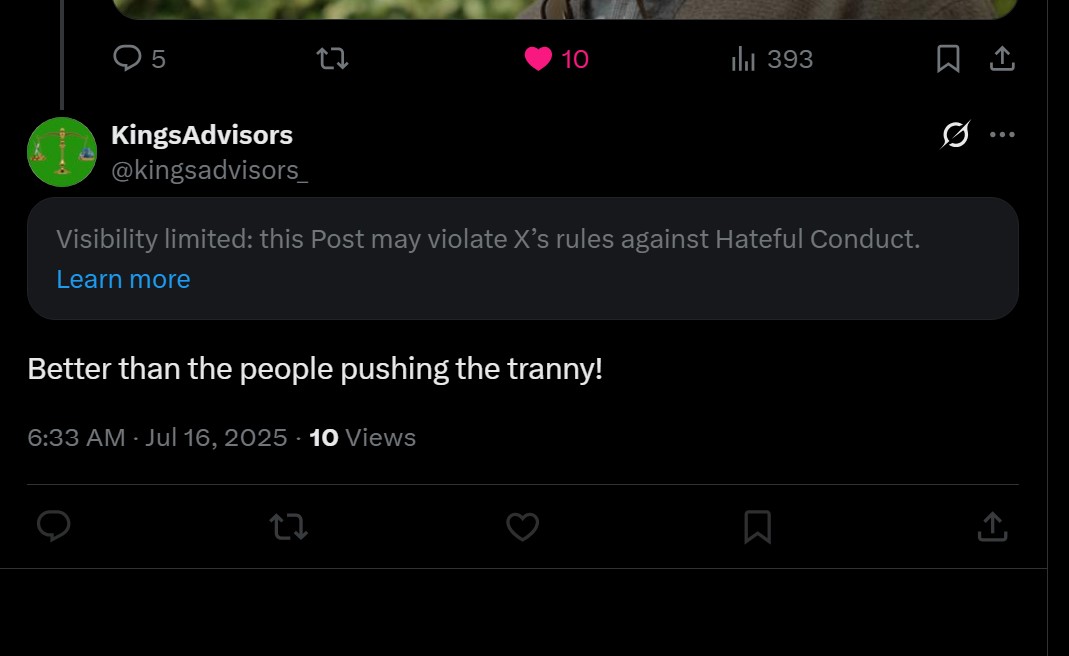
Task: Open the image attached to the upper post
Action: 564,9
